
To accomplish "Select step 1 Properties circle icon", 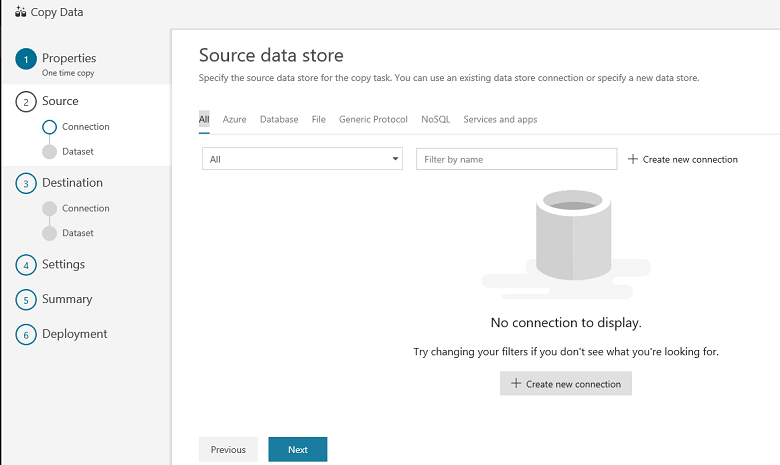I will click(25, 59).
